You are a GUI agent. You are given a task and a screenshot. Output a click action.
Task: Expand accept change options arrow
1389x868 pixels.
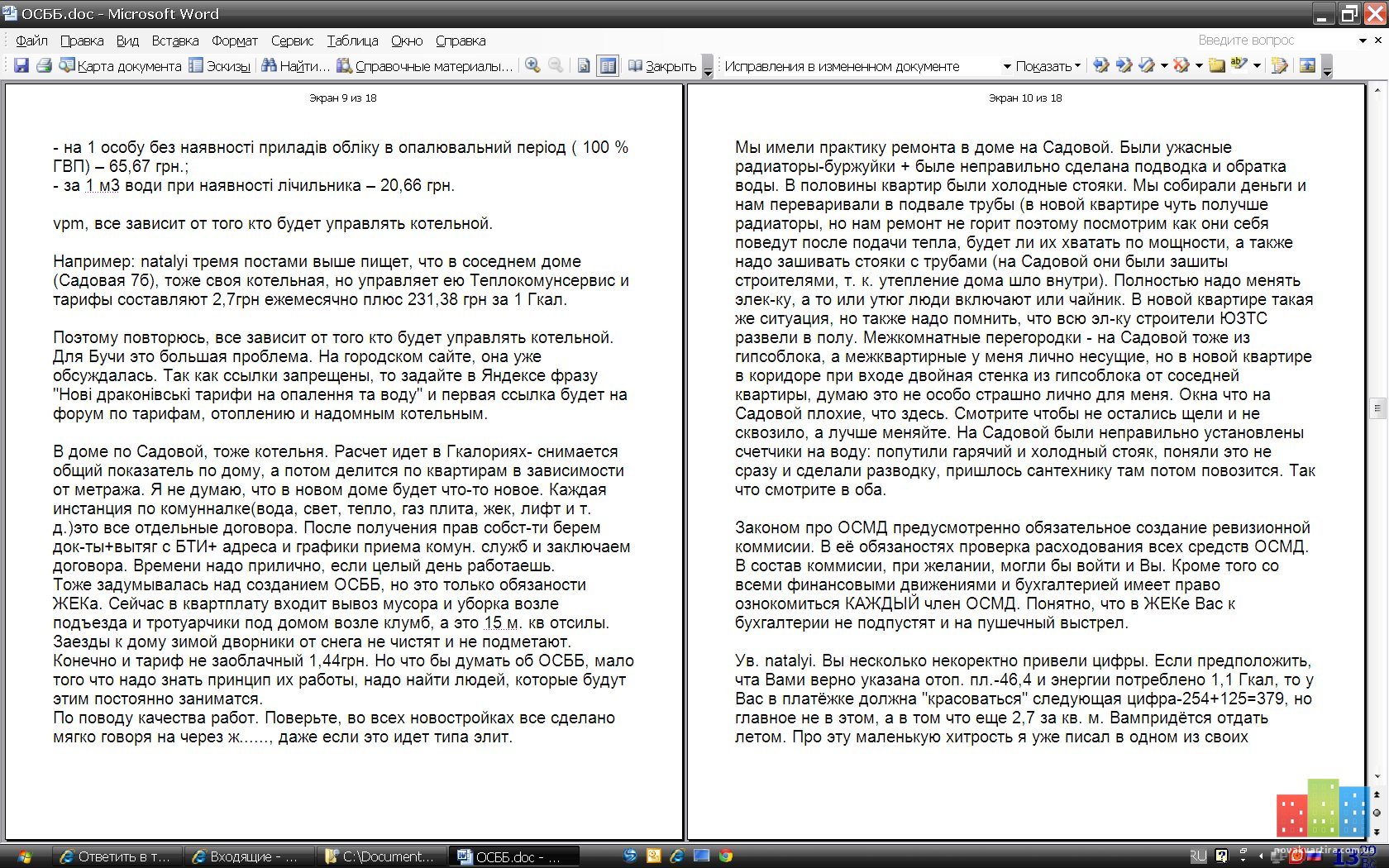tap(1164, 66)
